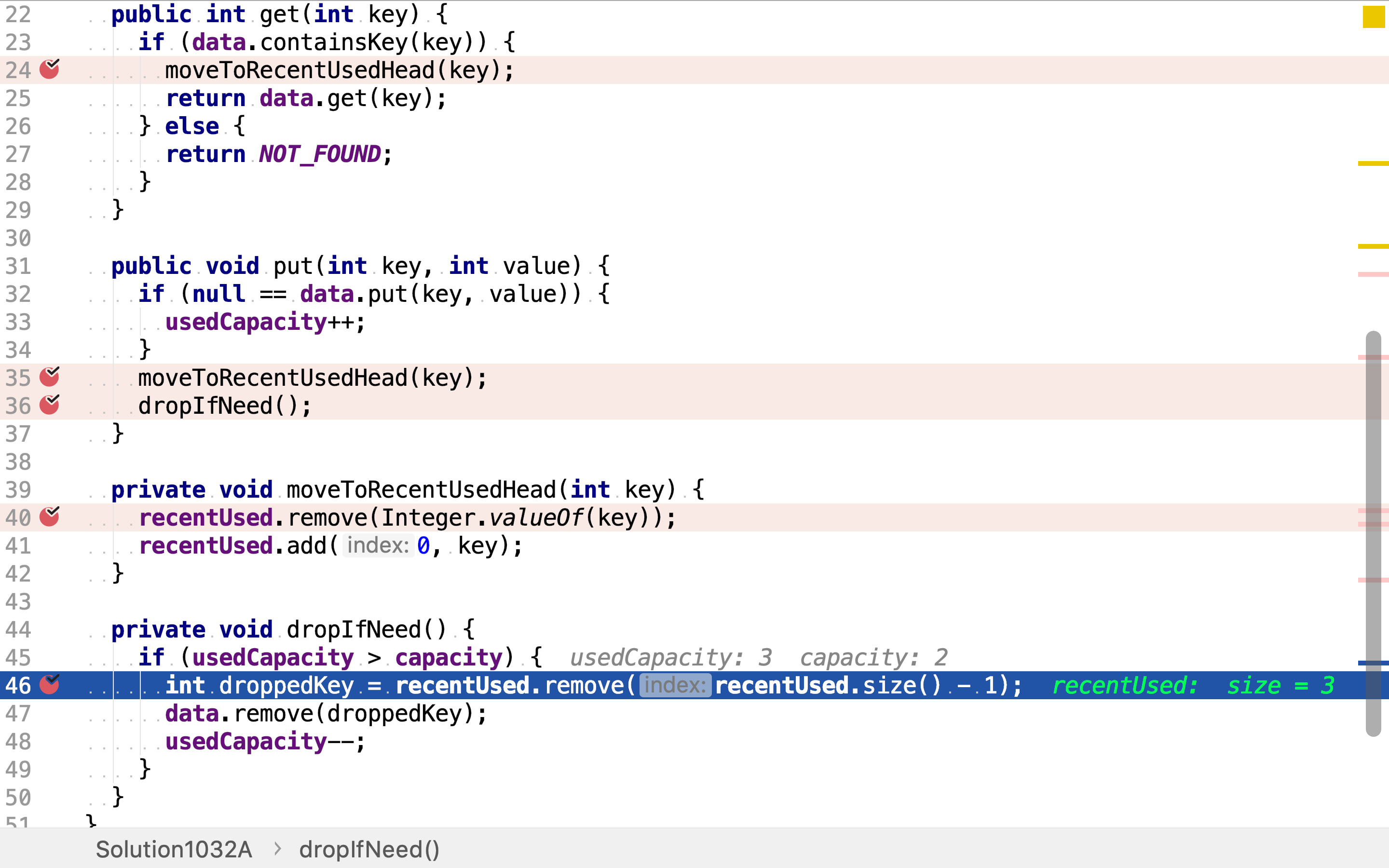This screenshot has height=868, width=1389.
Task: Click breakpoint icon on line 24
Action: tap(49, 69)
